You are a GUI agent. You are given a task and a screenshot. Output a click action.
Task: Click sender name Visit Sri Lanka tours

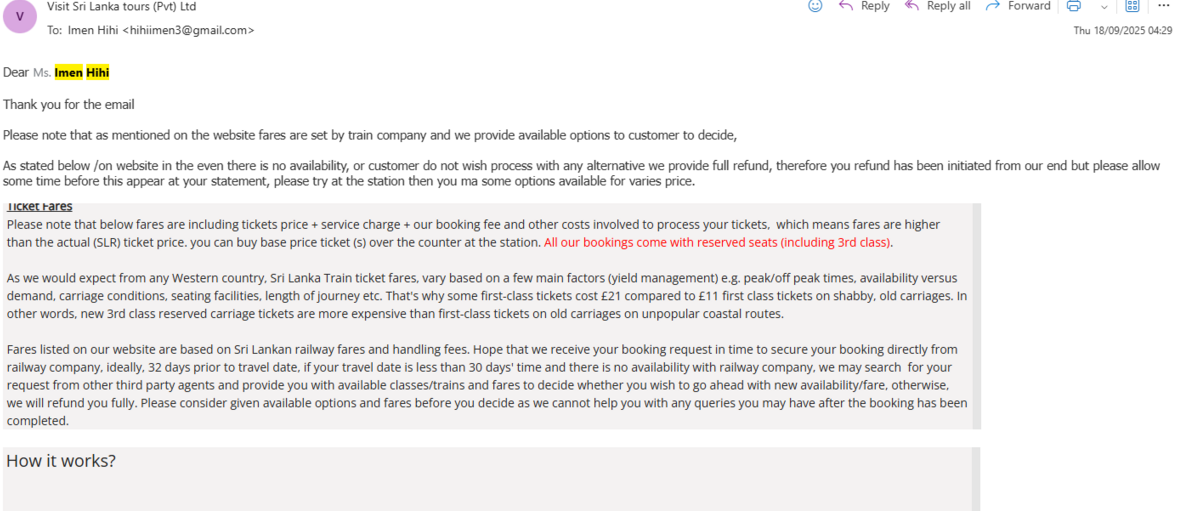coord(121,6)
